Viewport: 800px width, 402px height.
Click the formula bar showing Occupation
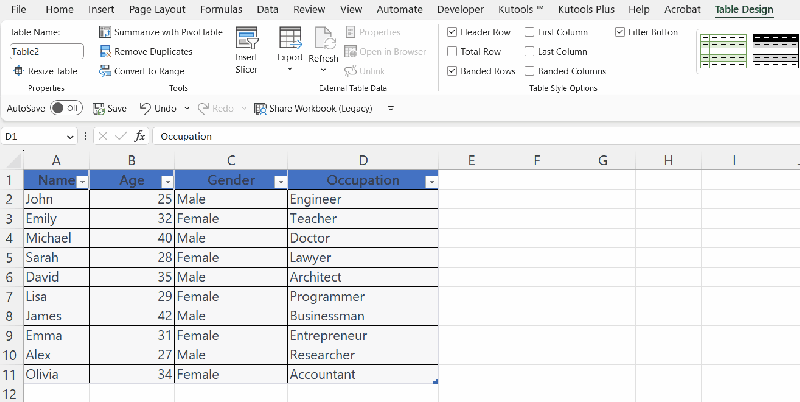coord(477,136)
